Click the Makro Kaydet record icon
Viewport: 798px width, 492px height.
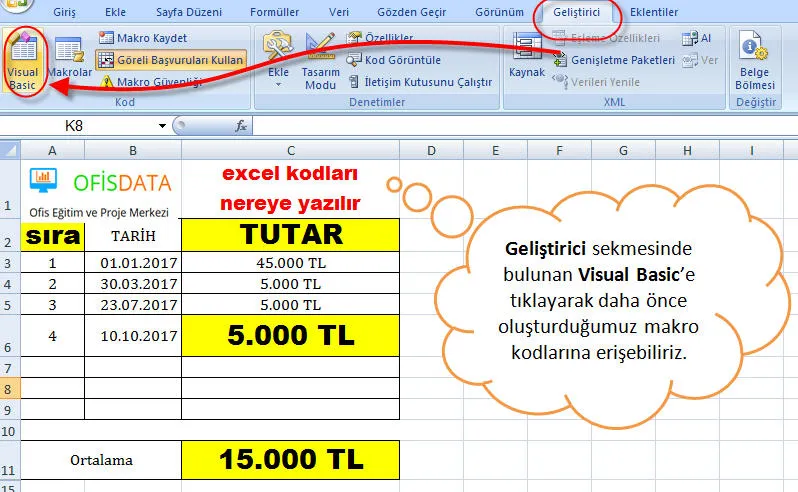point(107,38)
